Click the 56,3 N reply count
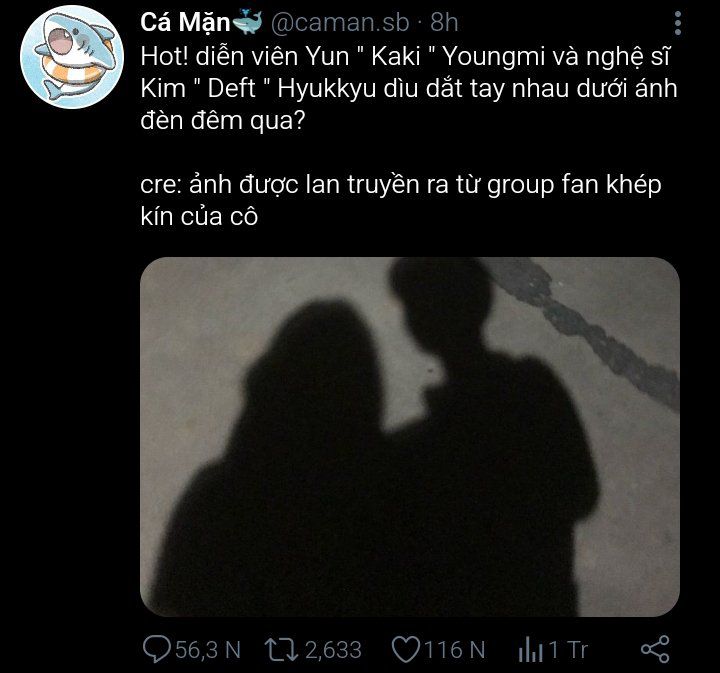 point(208,650)
